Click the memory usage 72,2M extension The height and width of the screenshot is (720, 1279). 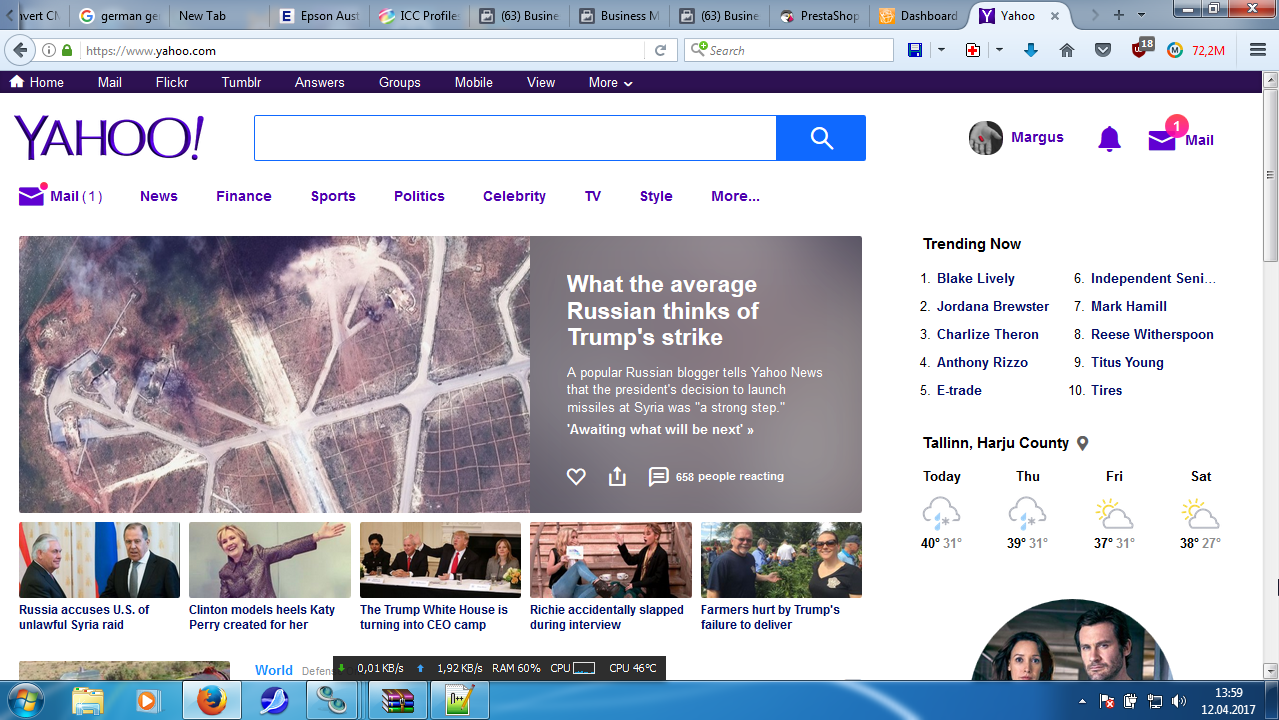pos(1196,50)
